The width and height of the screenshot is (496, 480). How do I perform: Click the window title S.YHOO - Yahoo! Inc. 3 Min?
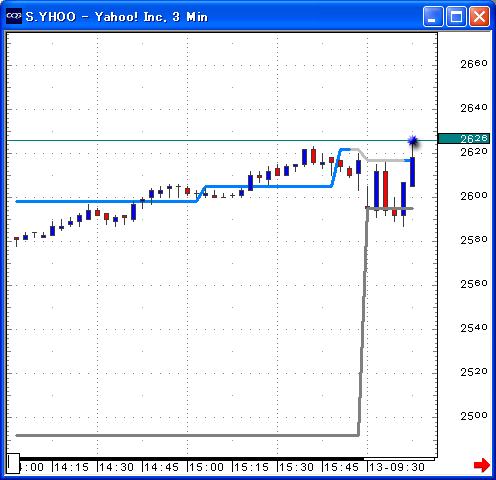point(117,17)
